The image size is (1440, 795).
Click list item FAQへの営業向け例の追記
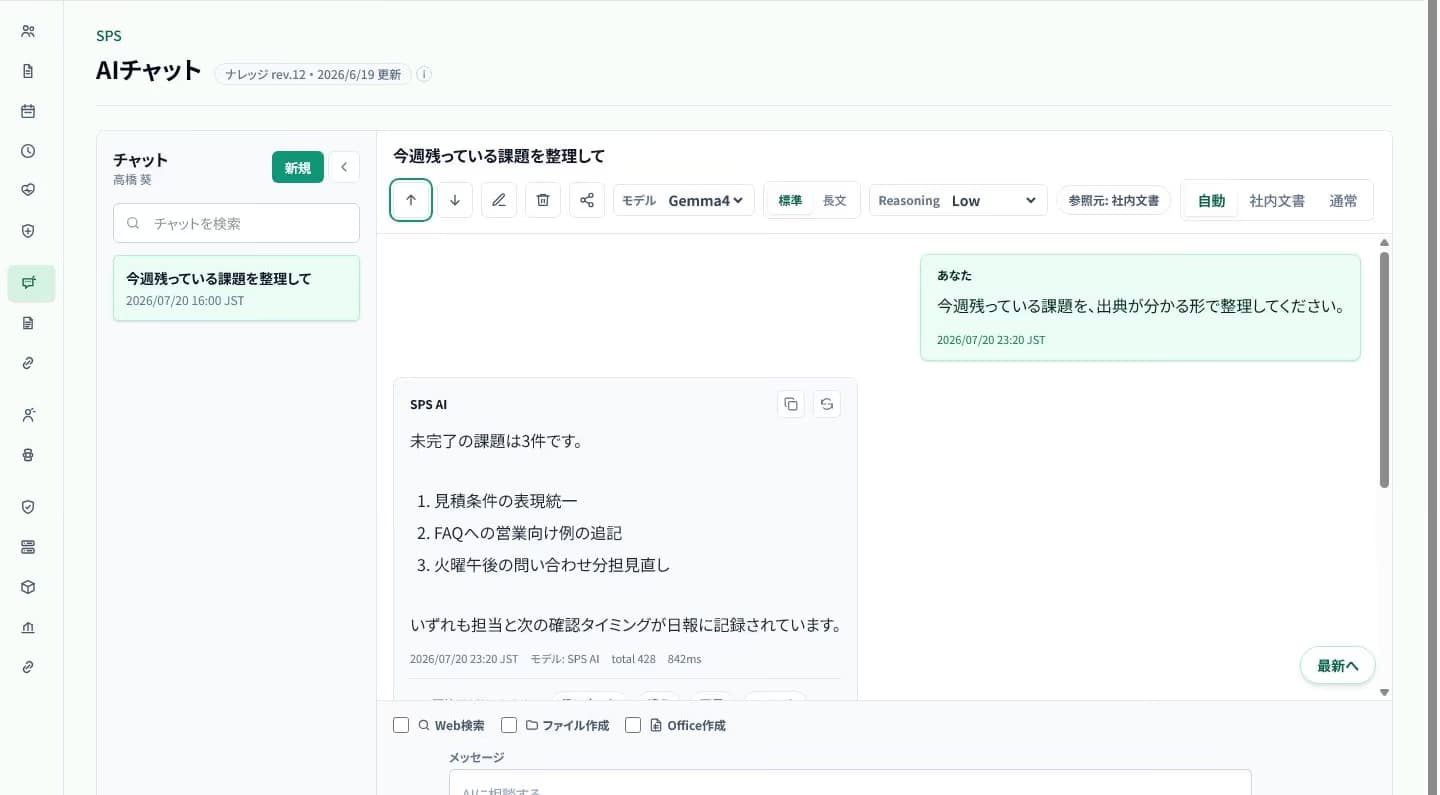[528, 533]
